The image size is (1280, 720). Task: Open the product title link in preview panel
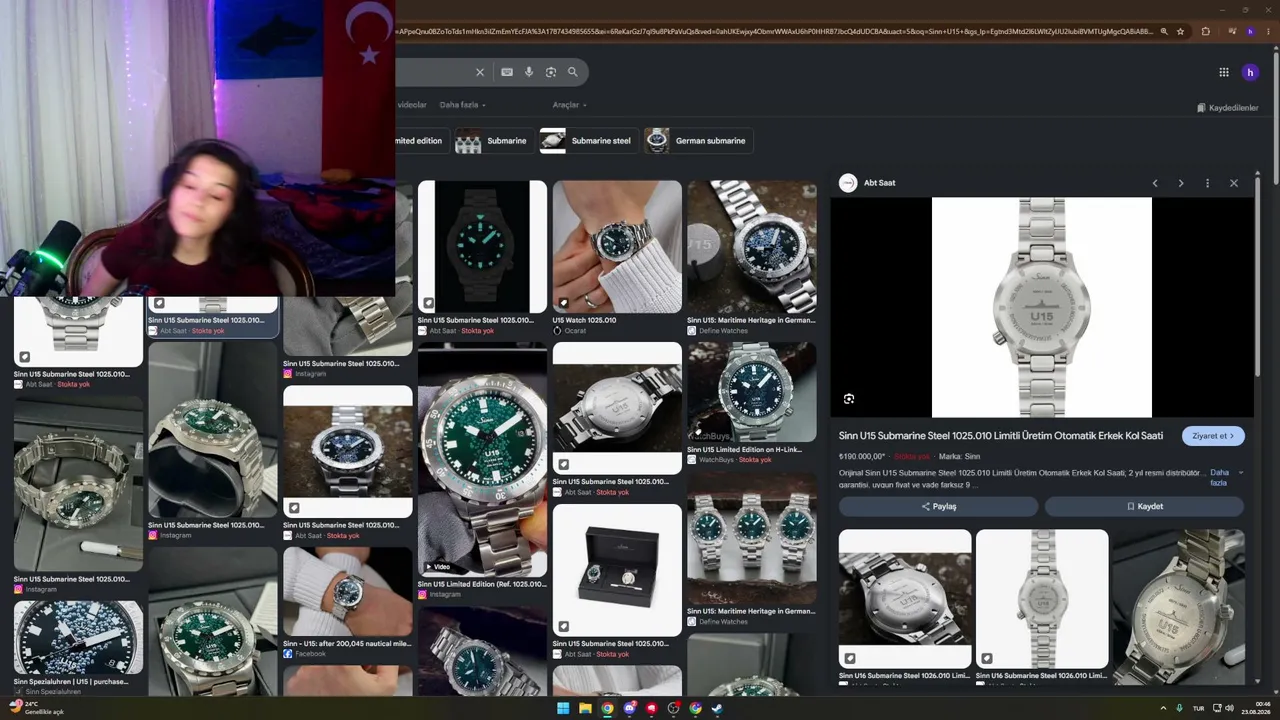point(1001,436)
